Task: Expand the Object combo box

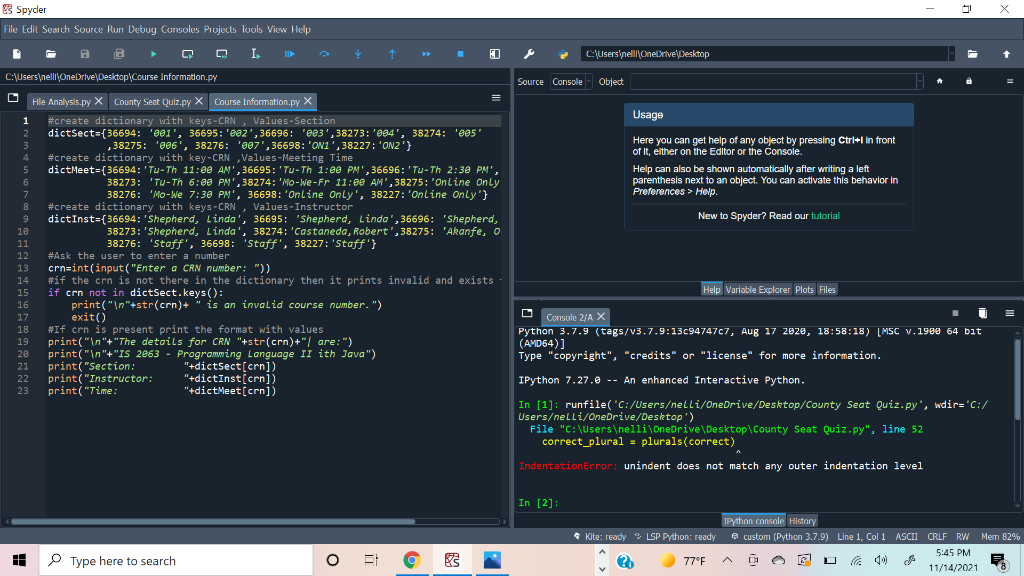Action: coord(919,81)
